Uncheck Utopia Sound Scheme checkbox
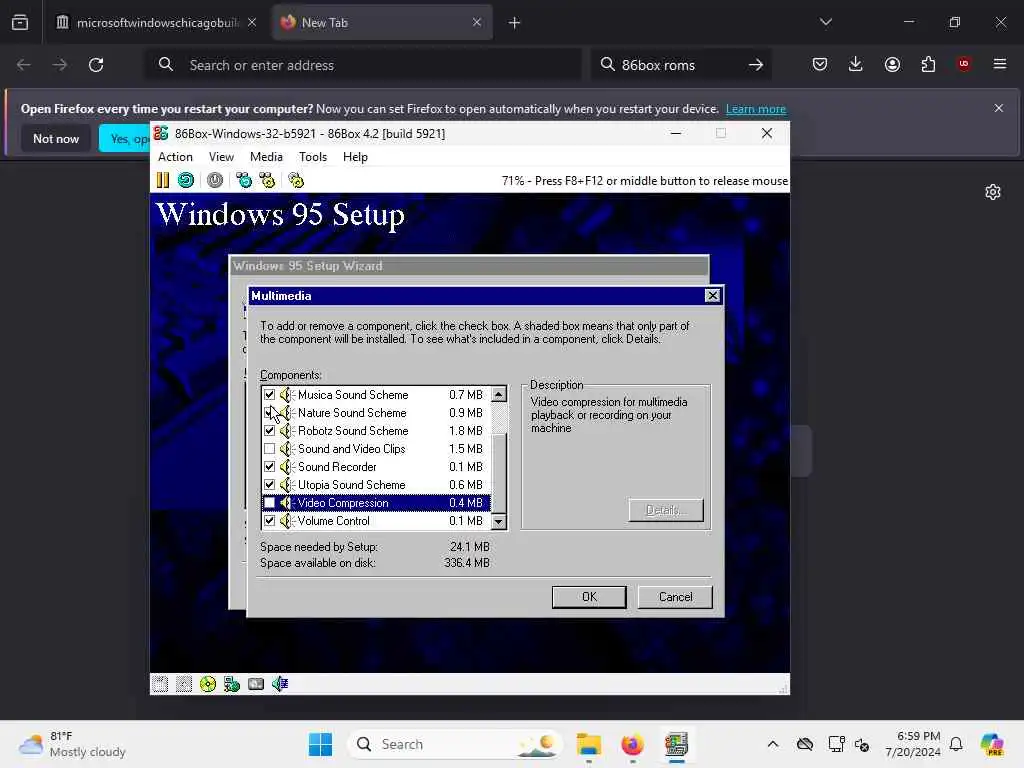Screen dimensions: 1024x768 tap(269, 485)
